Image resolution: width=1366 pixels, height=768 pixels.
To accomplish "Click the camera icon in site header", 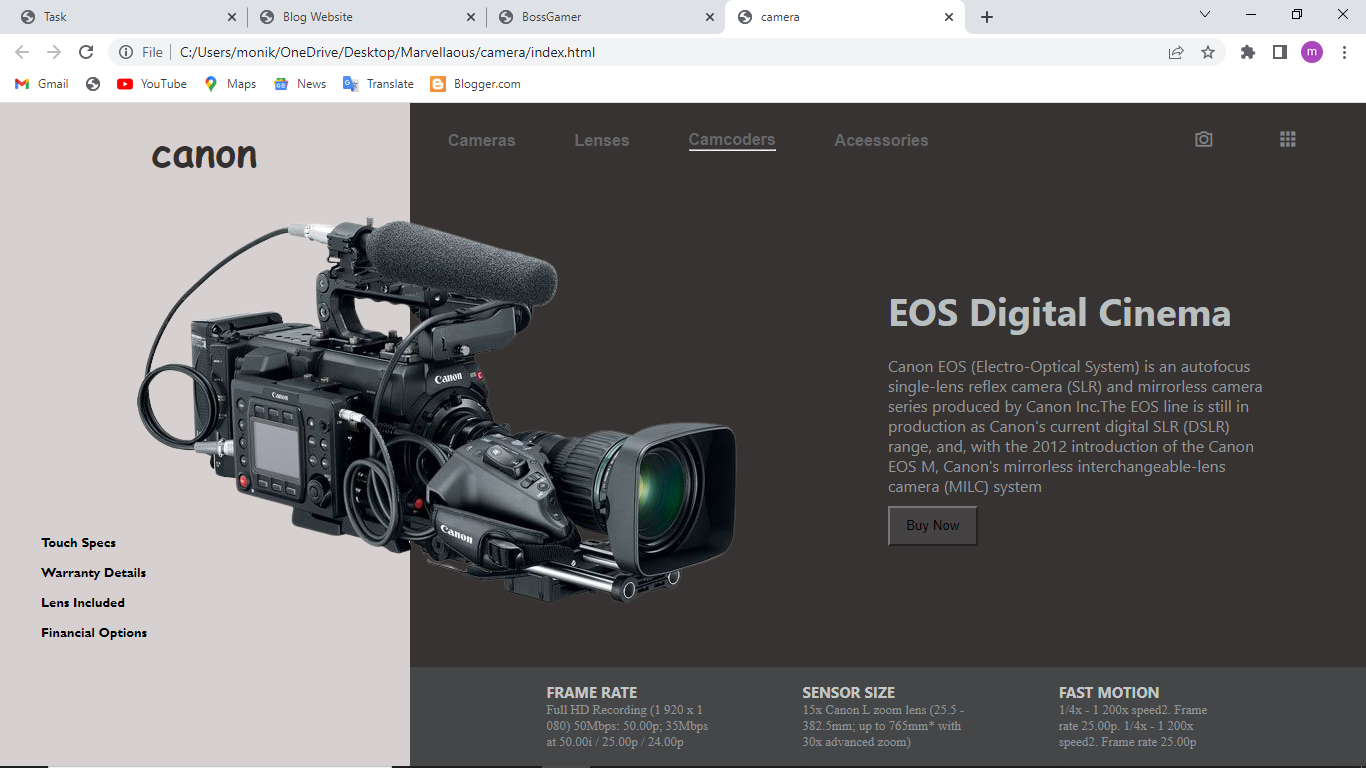I will pos(1204,140).
